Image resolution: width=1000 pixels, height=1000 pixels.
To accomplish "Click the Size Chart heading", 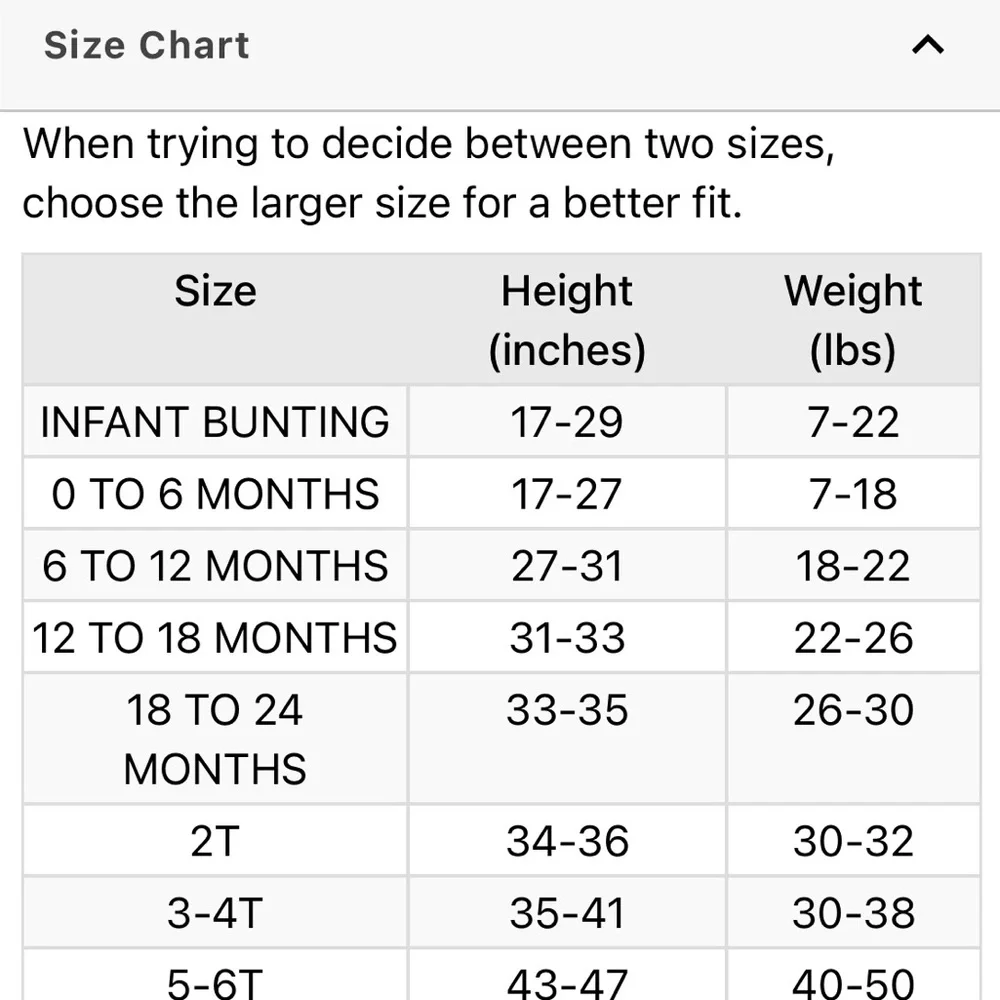I will pos(147,45).
